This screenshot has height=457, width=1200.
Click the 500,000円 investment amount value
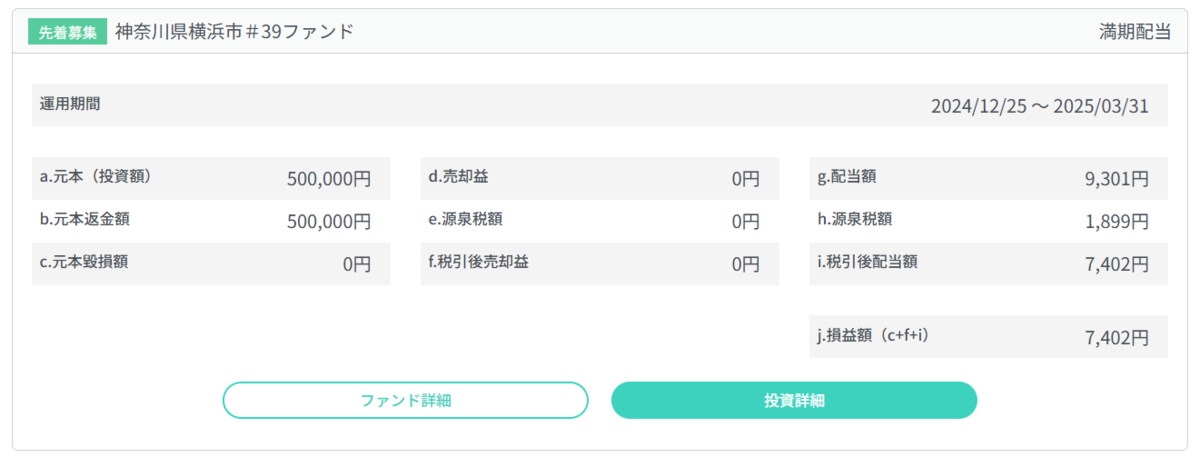[328, 180]
